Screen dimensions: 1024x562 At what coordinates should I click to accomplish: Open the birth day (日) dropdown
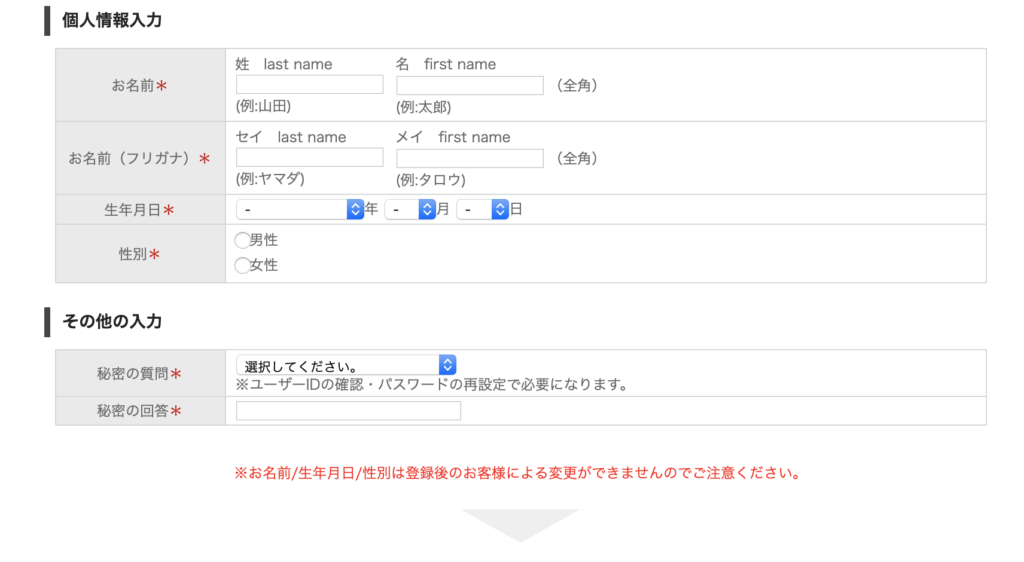point(483,210)
